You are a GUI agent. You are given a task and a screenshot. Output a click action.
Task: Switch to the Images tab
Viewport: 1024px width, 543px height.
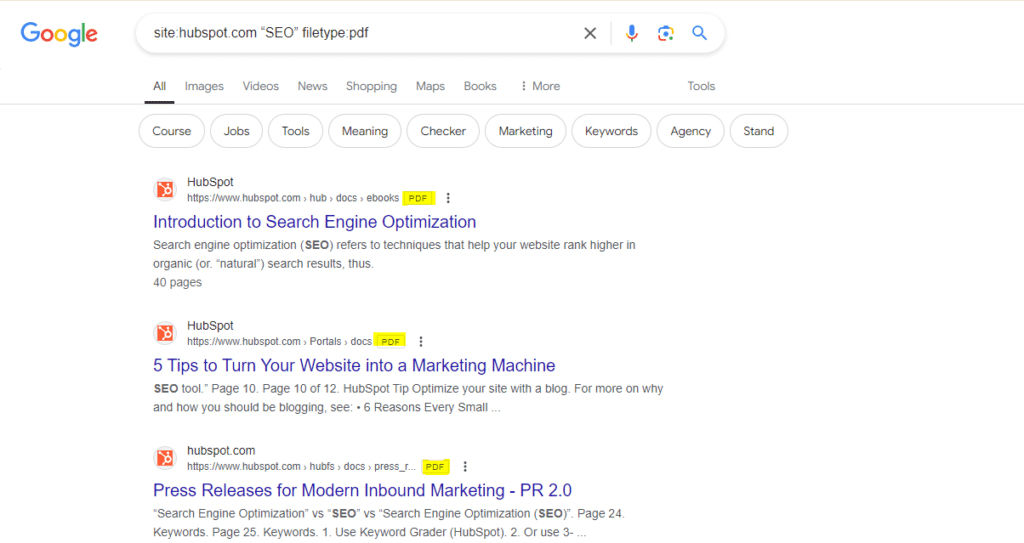204,86
